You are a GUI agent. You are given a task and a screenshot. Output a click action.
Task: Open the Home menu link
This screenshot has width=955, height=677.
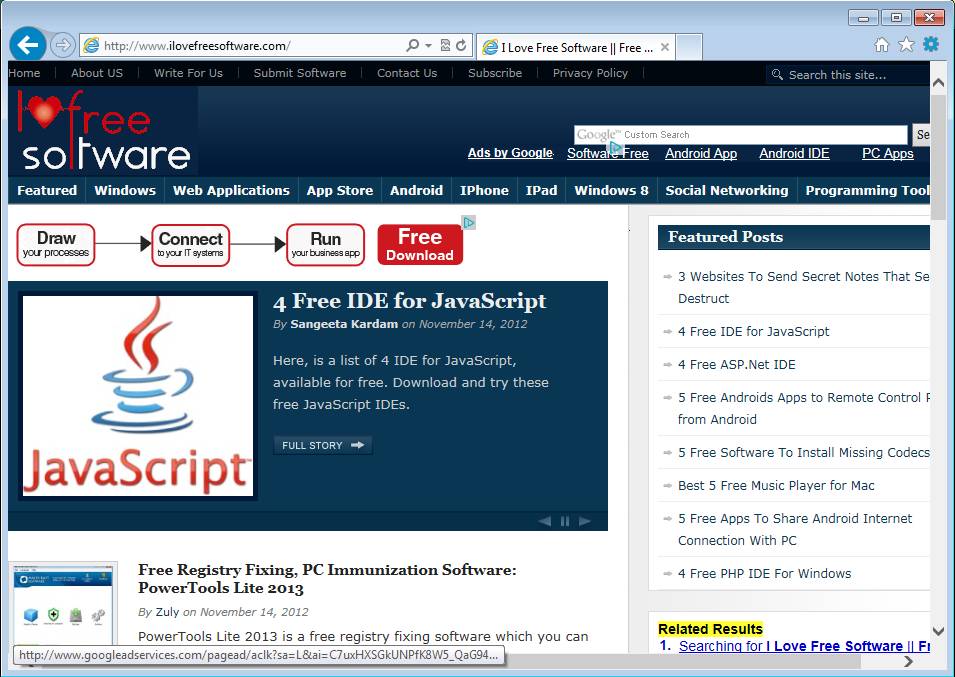pos(24,73)
